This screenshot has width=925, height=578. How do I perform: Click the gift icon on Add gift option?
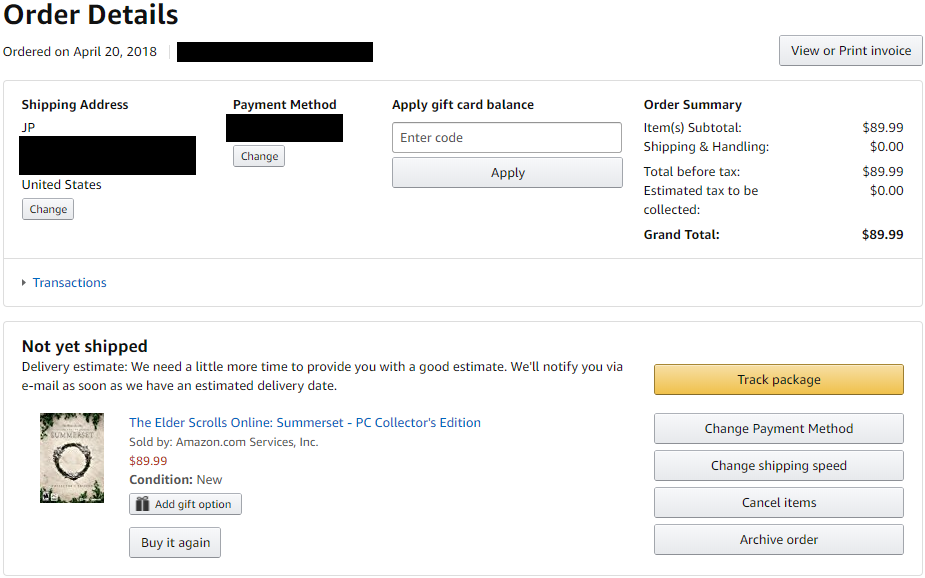142,504
